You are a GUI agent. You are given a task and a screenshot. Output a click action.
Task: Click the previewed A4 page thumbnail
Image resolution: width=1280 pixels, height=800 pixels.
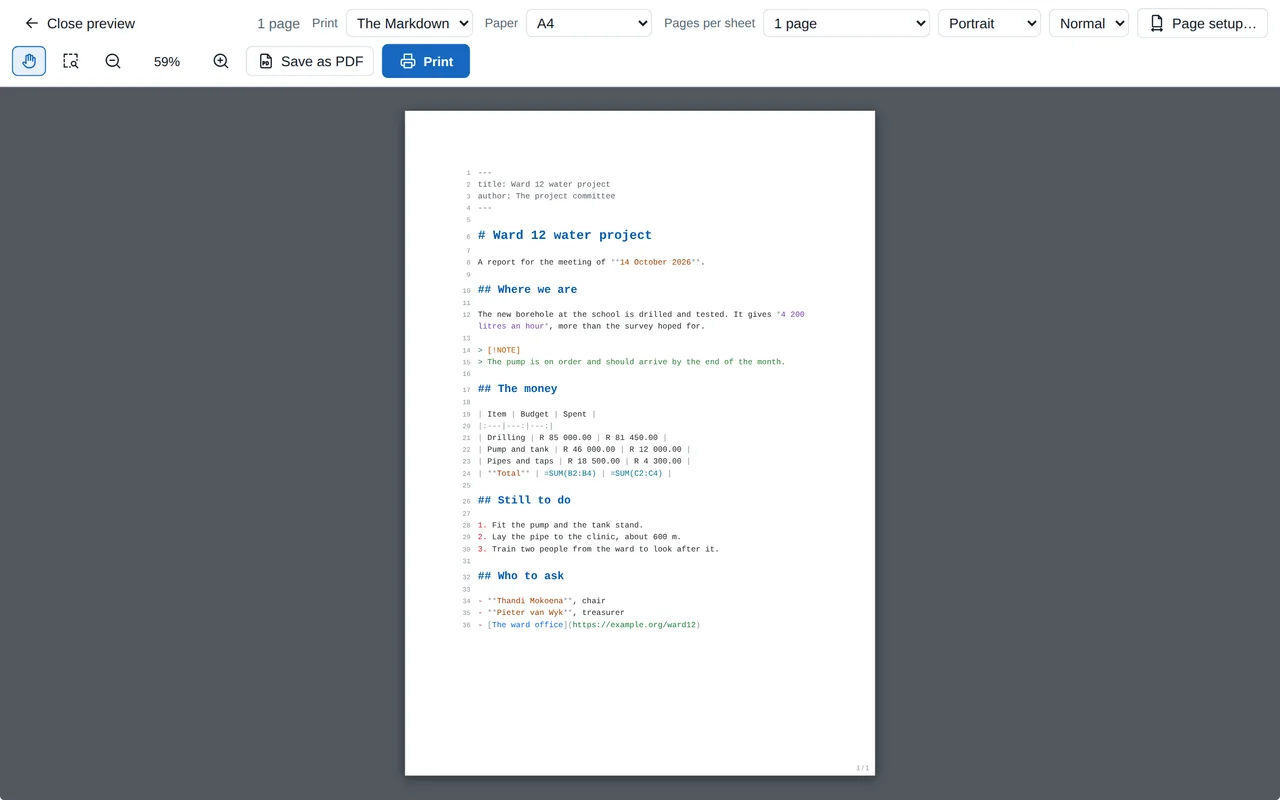click(x=640, y=443)
